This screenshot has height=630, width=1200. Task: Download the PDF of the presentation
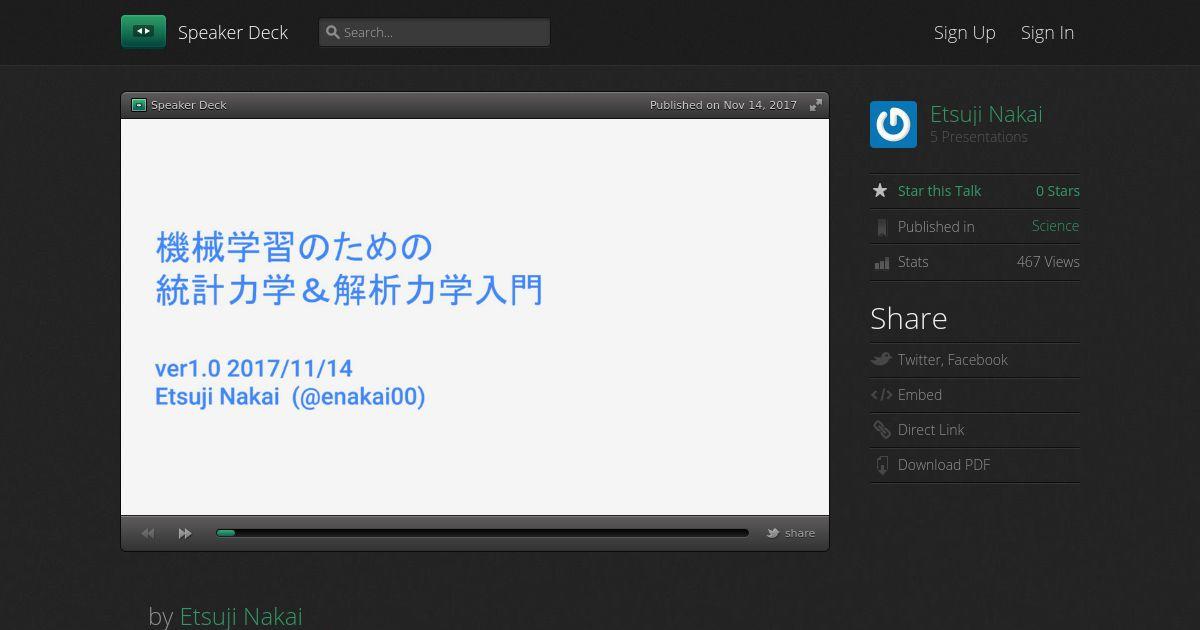[944, 465]
